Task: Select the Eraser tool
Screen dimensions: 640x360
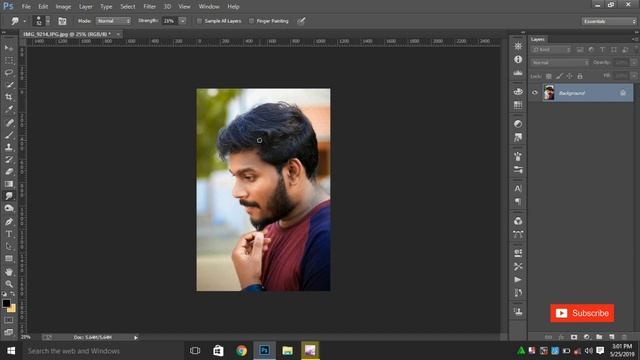Action: [x=9, y=171]
